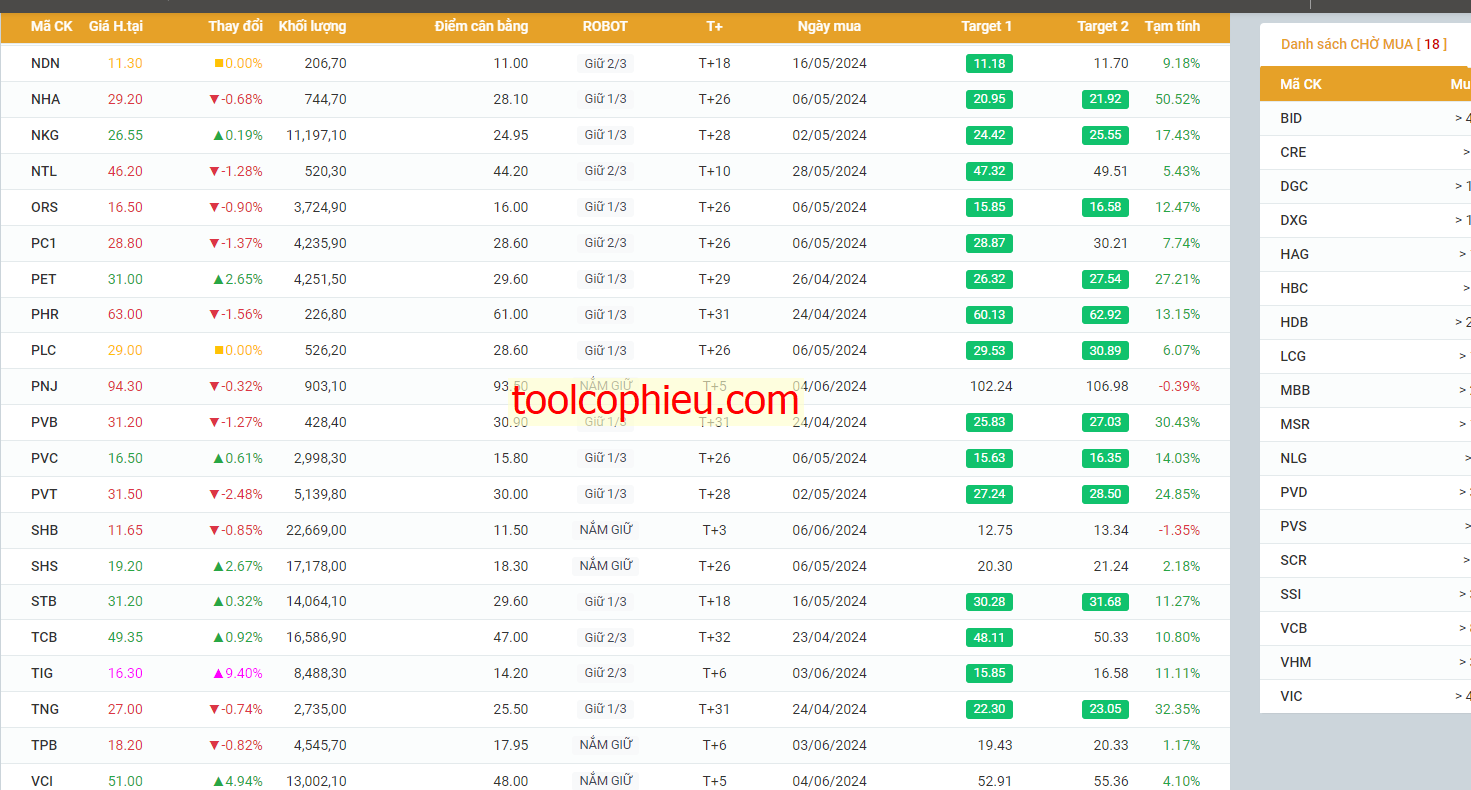Viewport: 1471px width, 790px height.
Task: Open BID in the CHỜ MUA list
Action: pyautogui.click(x=1291, y=118)
